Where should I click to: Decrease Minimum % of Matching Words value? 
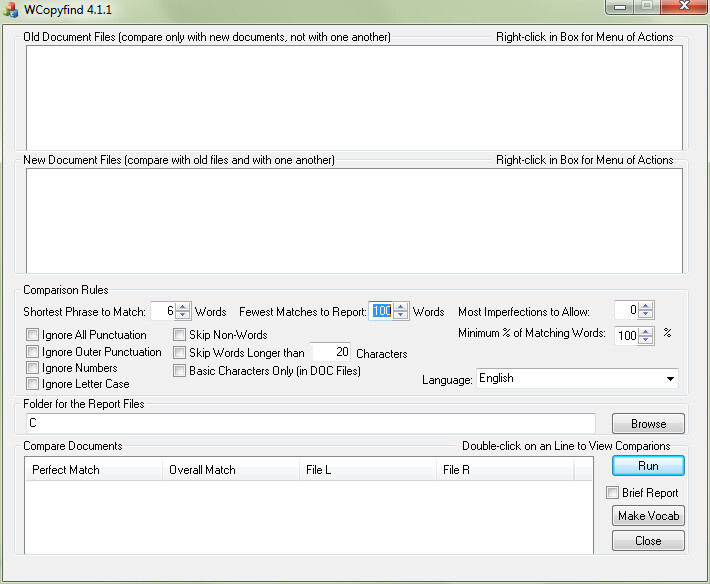pos(646,340)
